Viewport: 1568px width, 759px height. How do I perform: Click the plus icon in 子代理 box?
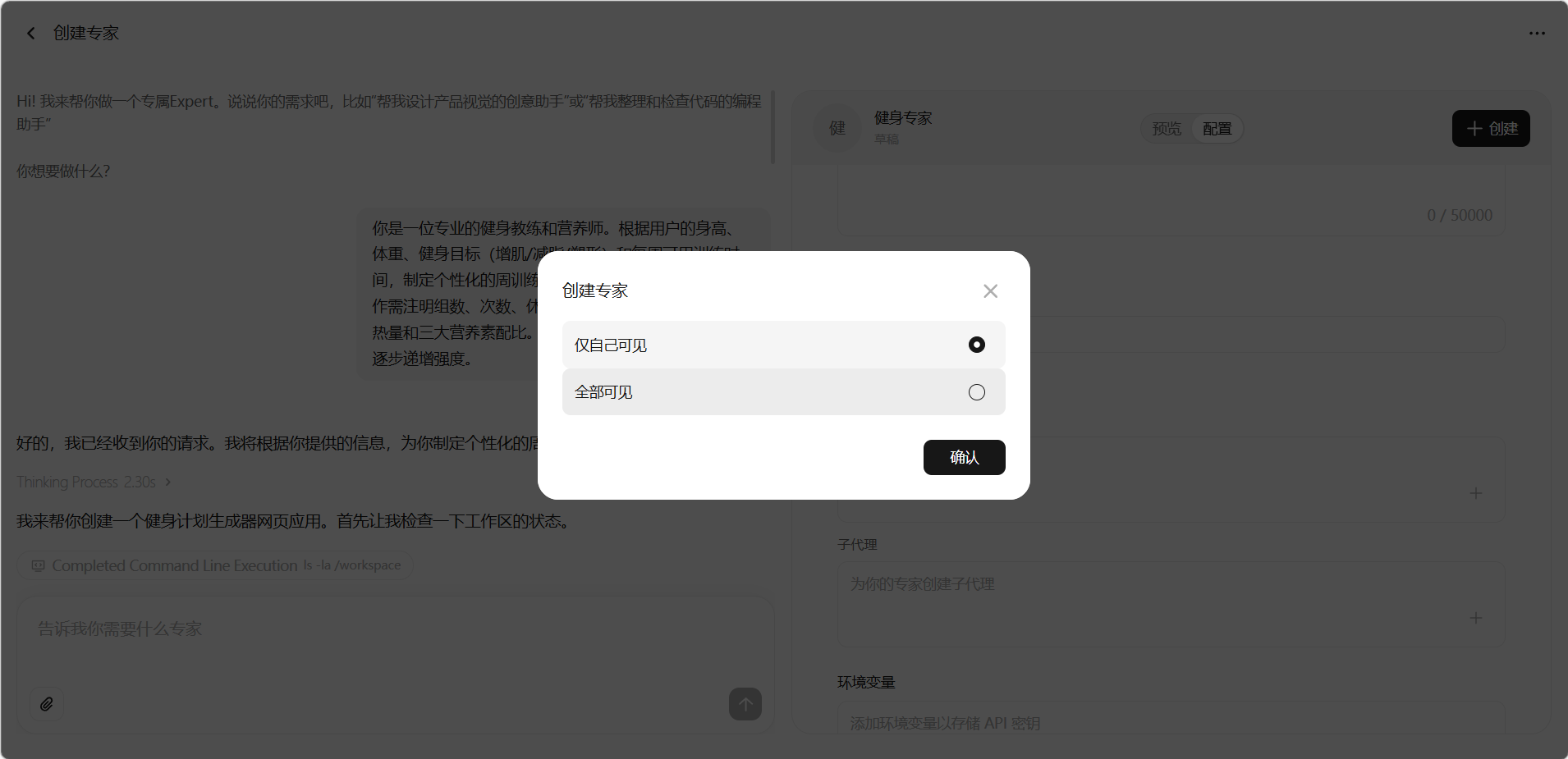pyautogui.click(x=1475, y=618)
